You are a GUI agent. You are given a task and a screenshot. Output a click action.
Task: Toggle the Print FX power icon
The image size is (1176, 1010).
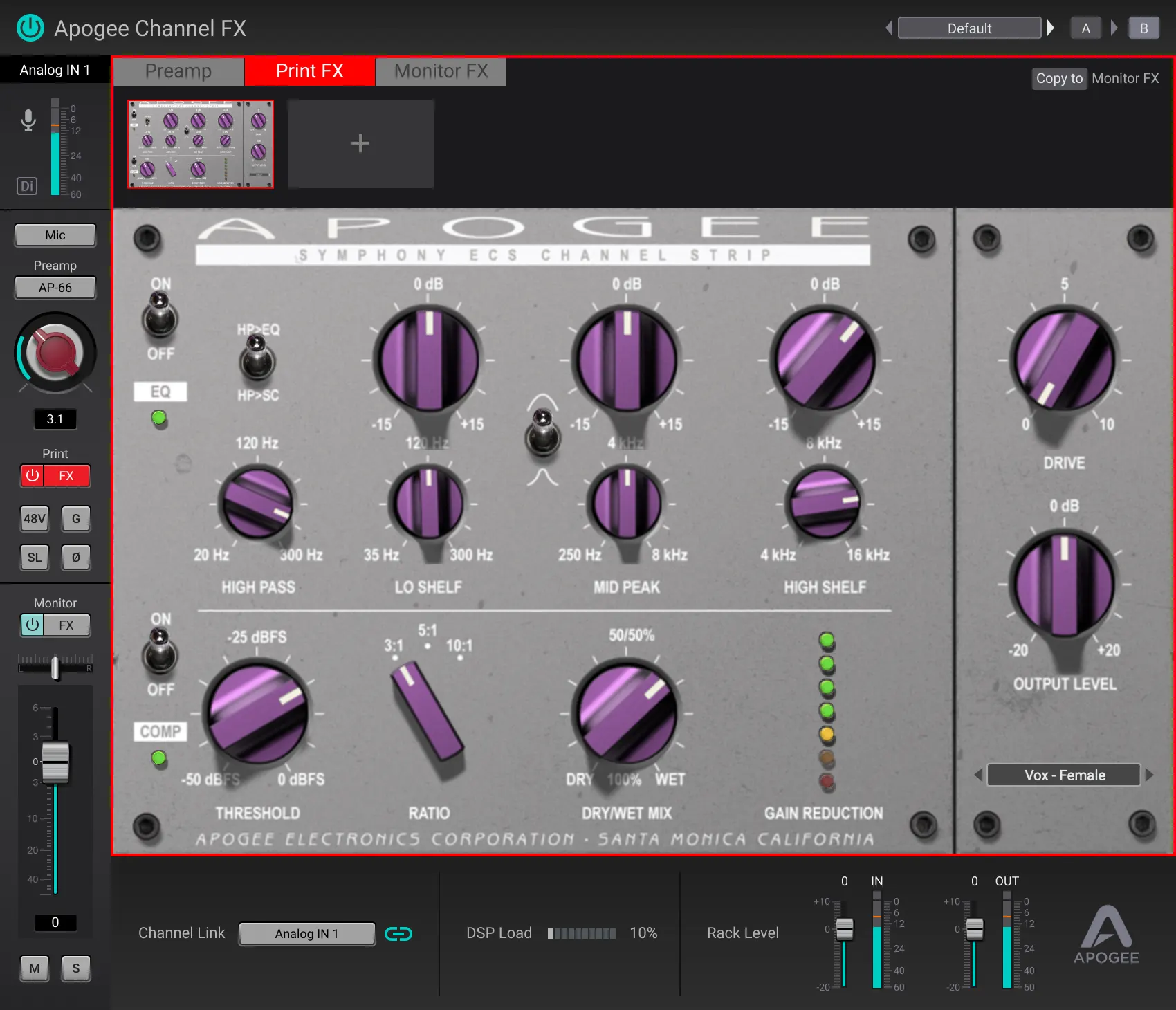33,476
